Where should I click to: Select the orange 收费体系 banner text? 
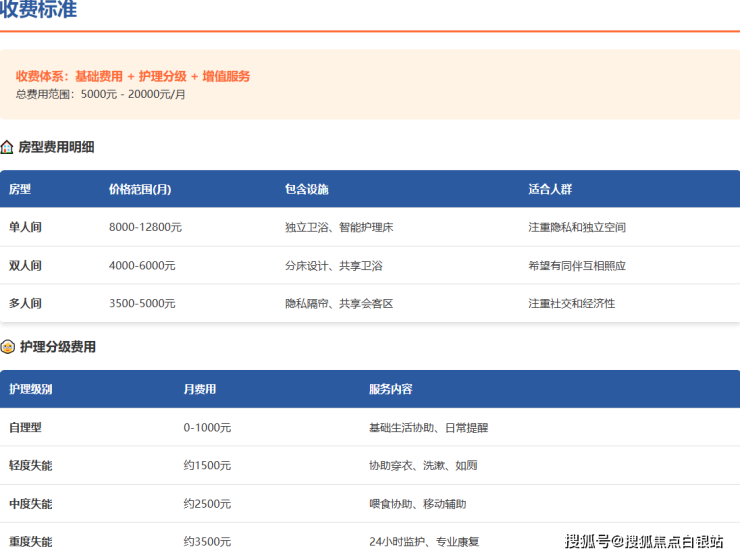133,76
